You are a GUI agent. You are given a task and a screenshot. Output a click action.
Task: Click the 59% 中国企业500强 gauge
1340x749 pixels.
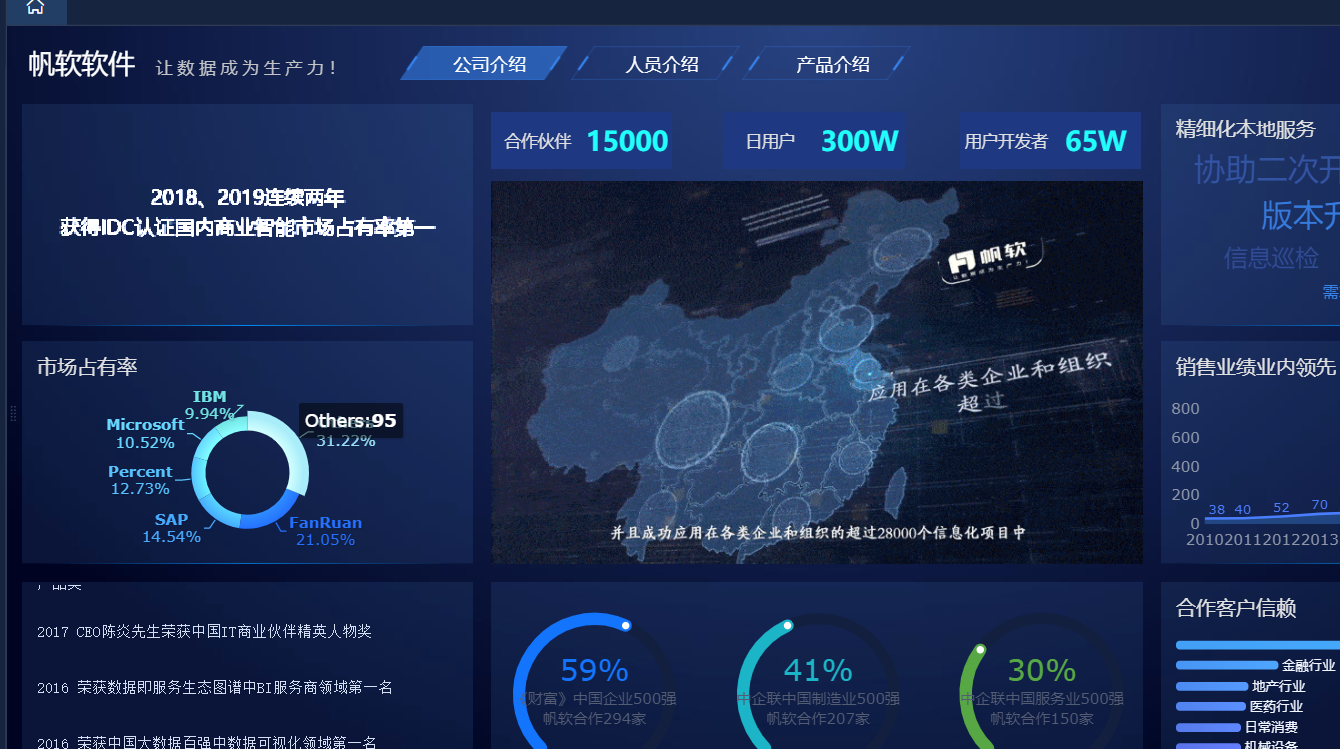594,681
